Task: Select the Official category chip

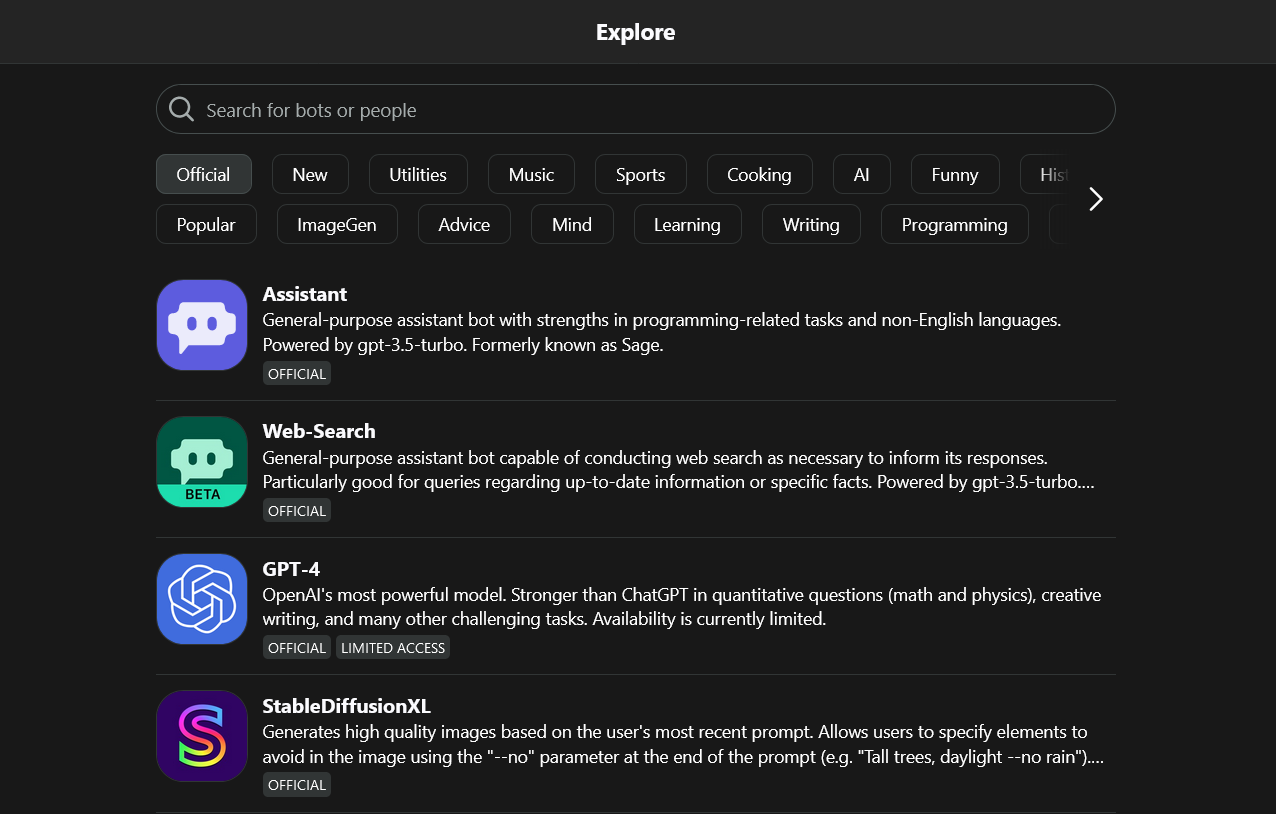Action: click(204, 174)
